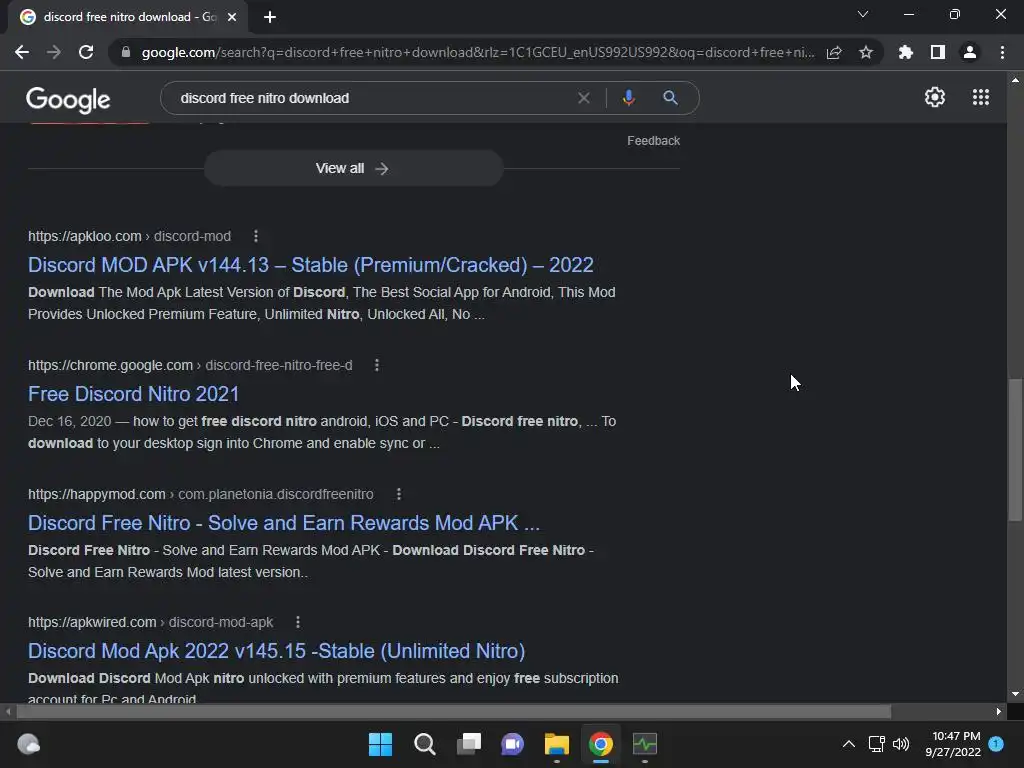
Task: Share this page using the share icon
Action: click(834, 52)
